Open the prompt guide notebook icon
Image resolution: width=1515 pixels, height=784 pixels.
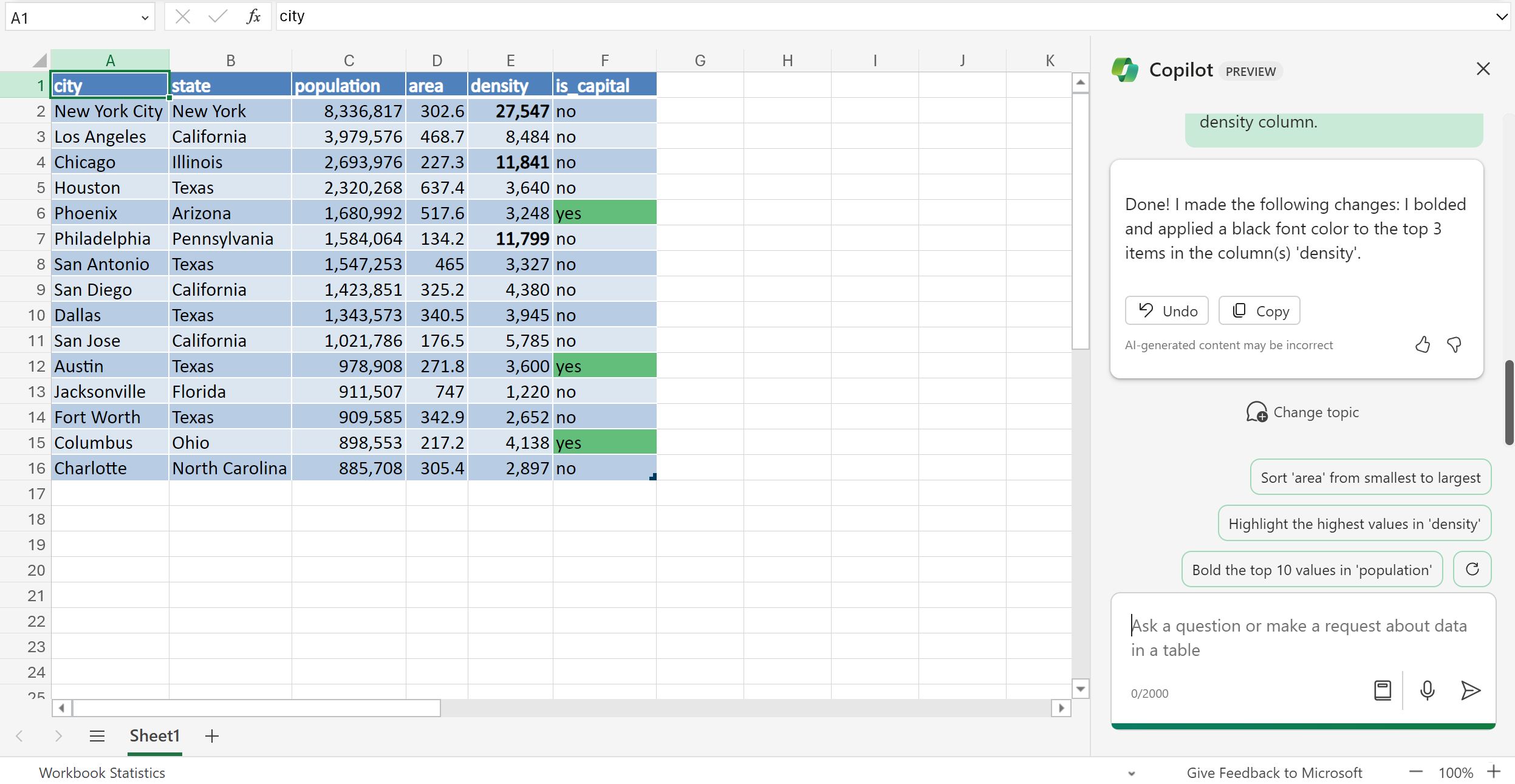point(1383,690)
